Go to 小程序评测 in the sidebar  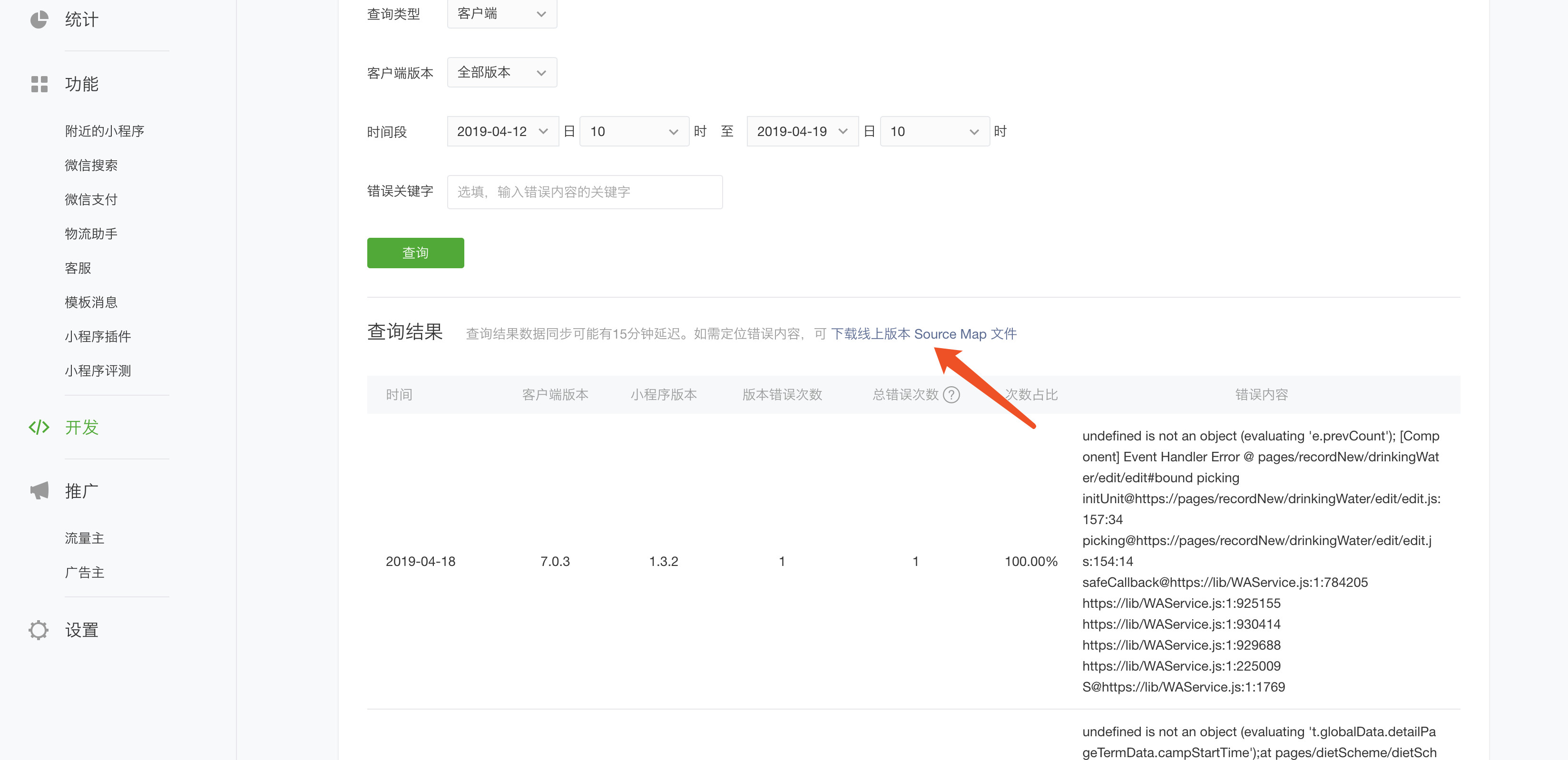tap(98, 370)
